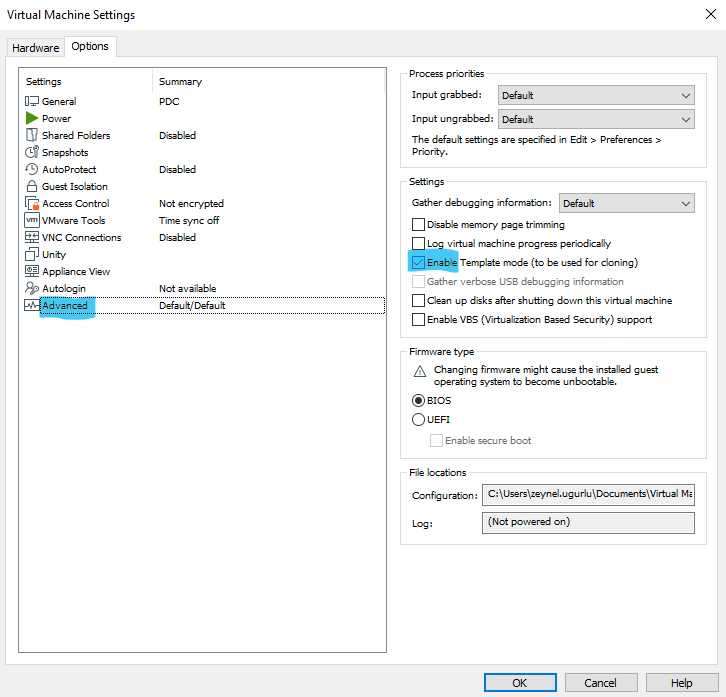Click the 'Not available' summary text

point(188,288)
